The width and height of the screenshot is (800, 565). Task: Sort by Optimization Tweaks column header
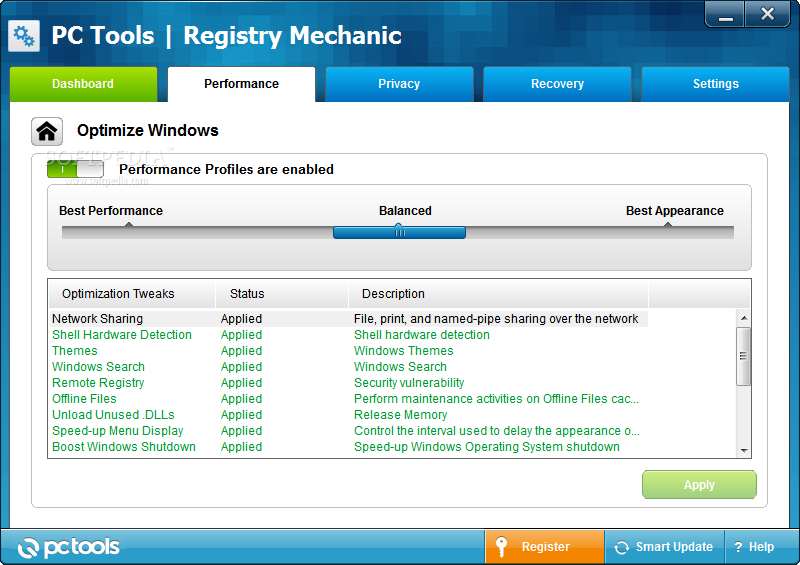coord(132,294)
